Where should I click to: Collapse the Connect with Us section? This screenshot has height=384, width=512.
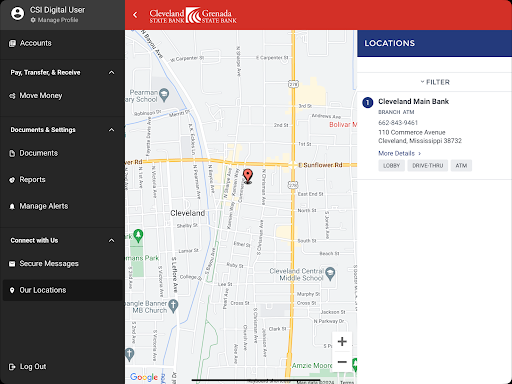pyautogui.click(x=112, y=240)
